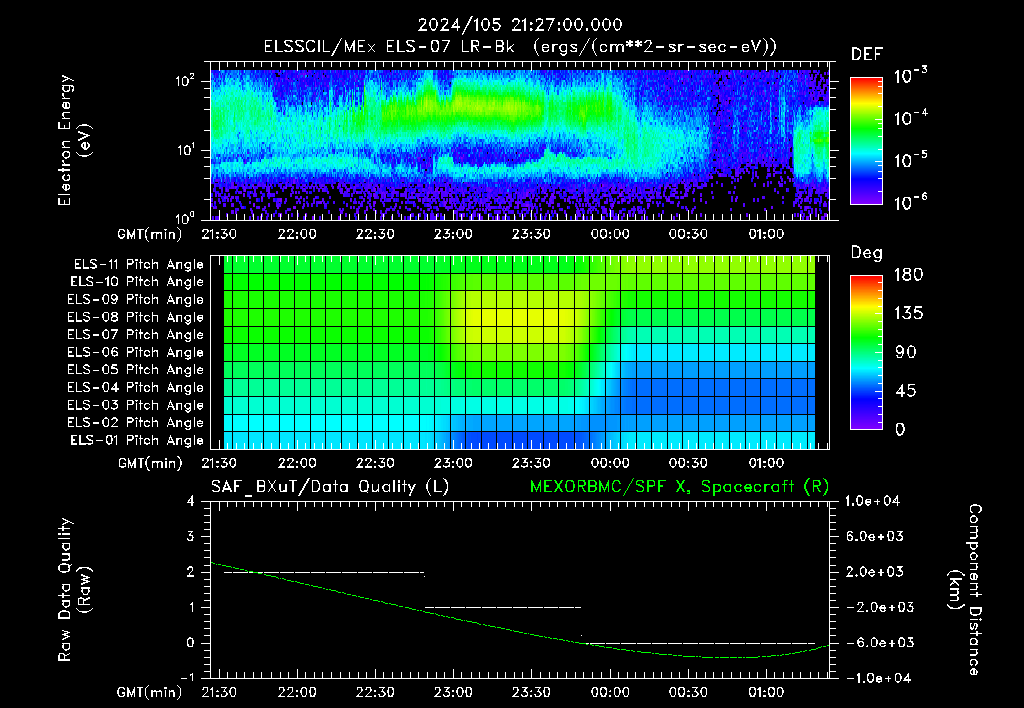Click the 10^-5 value on DEF scale
This screenshot has height=708, width=1024.
tap(910, 159)
